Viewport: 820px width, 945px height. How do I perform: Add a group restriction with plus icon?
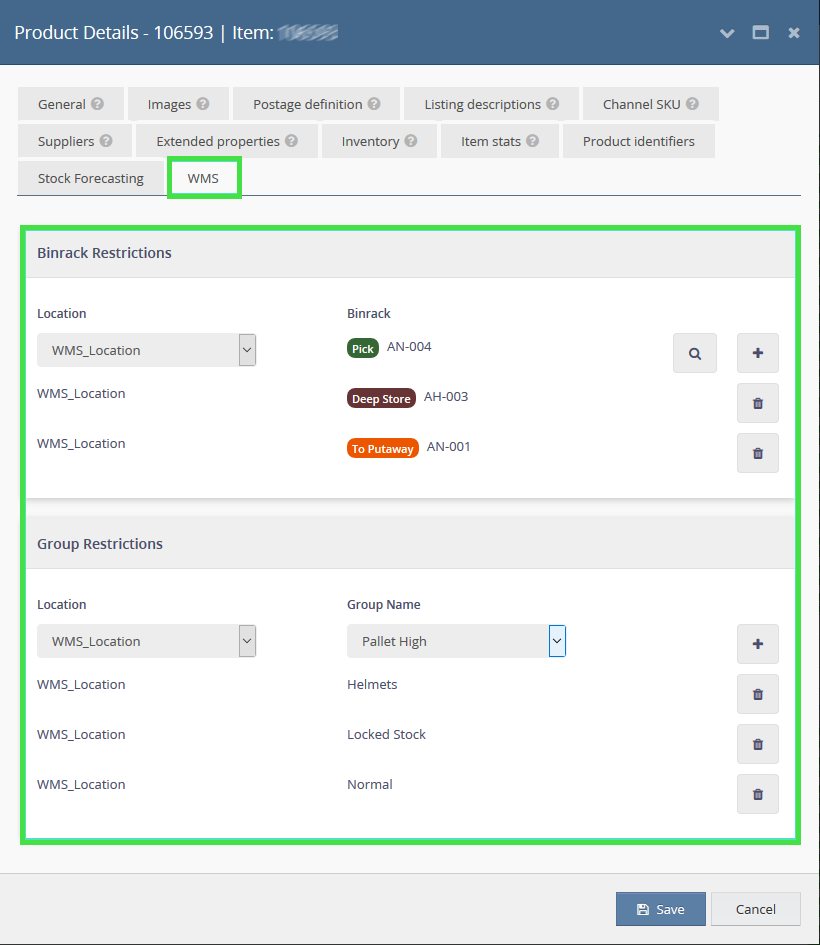click(757, 644)
